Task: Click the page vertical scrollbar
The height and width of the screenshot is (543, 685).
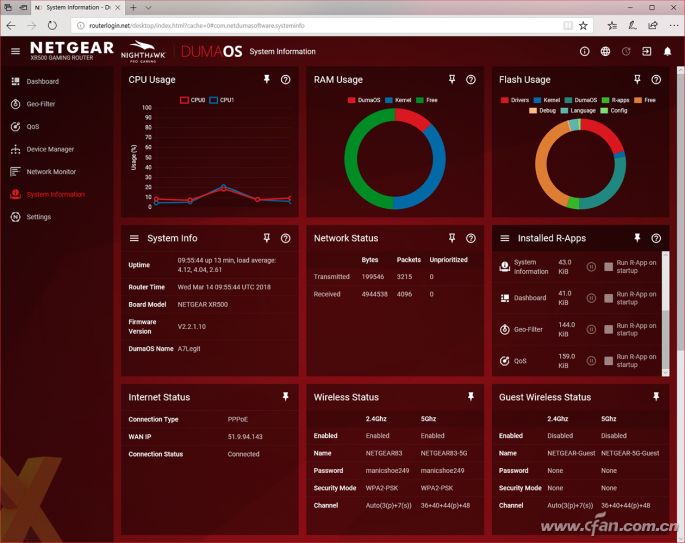Action: point(681,304)
